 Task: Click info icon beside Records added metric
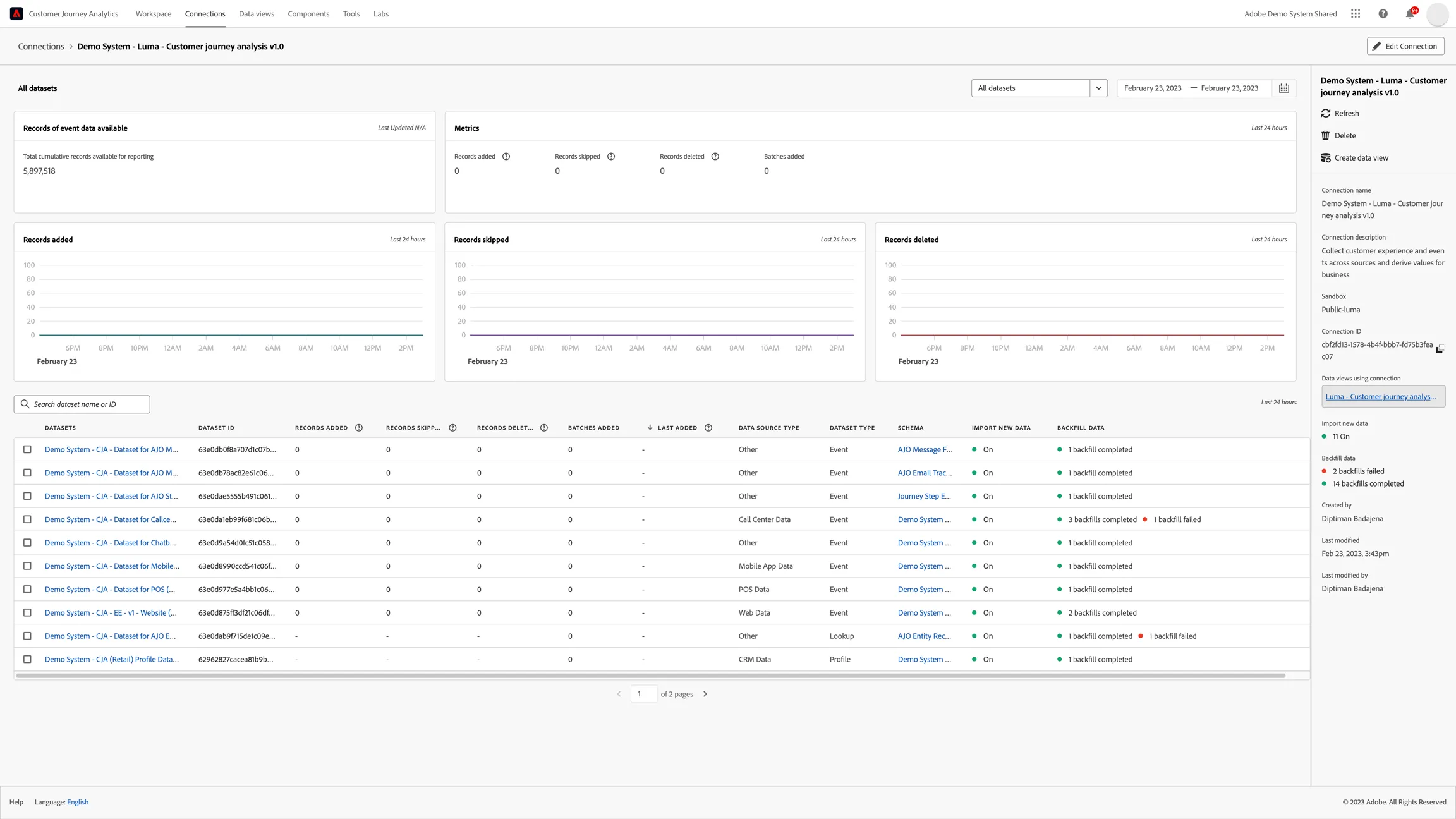click(506, 156)
